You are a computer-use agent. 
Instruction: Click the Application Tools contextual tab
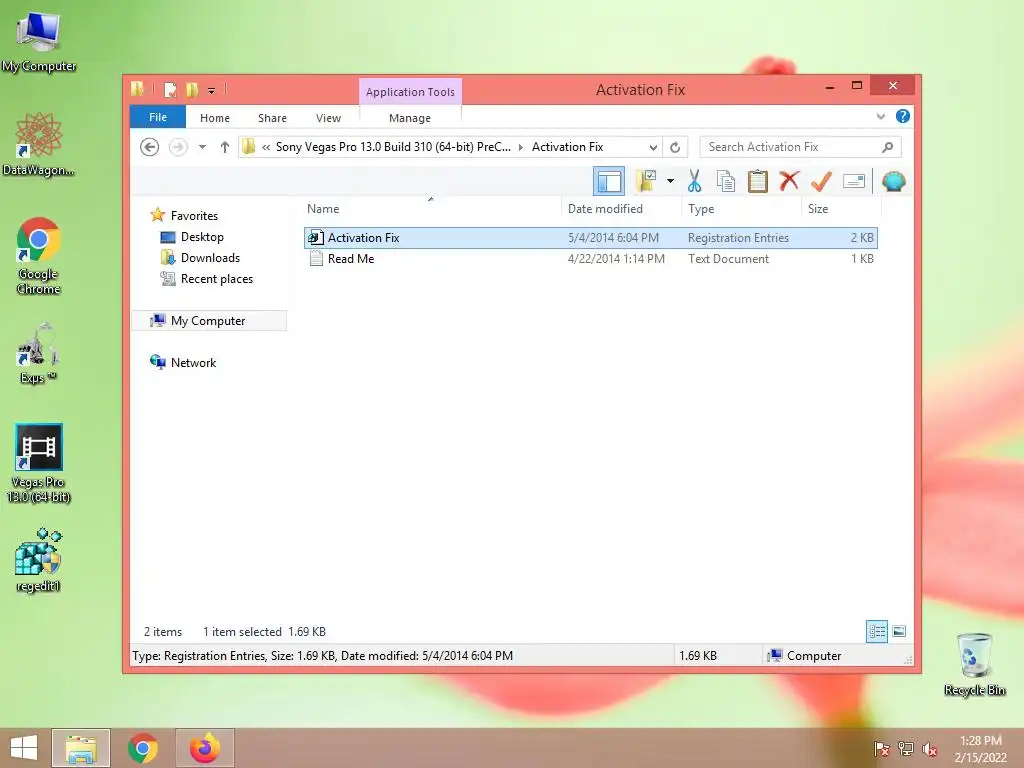(410, 91)
